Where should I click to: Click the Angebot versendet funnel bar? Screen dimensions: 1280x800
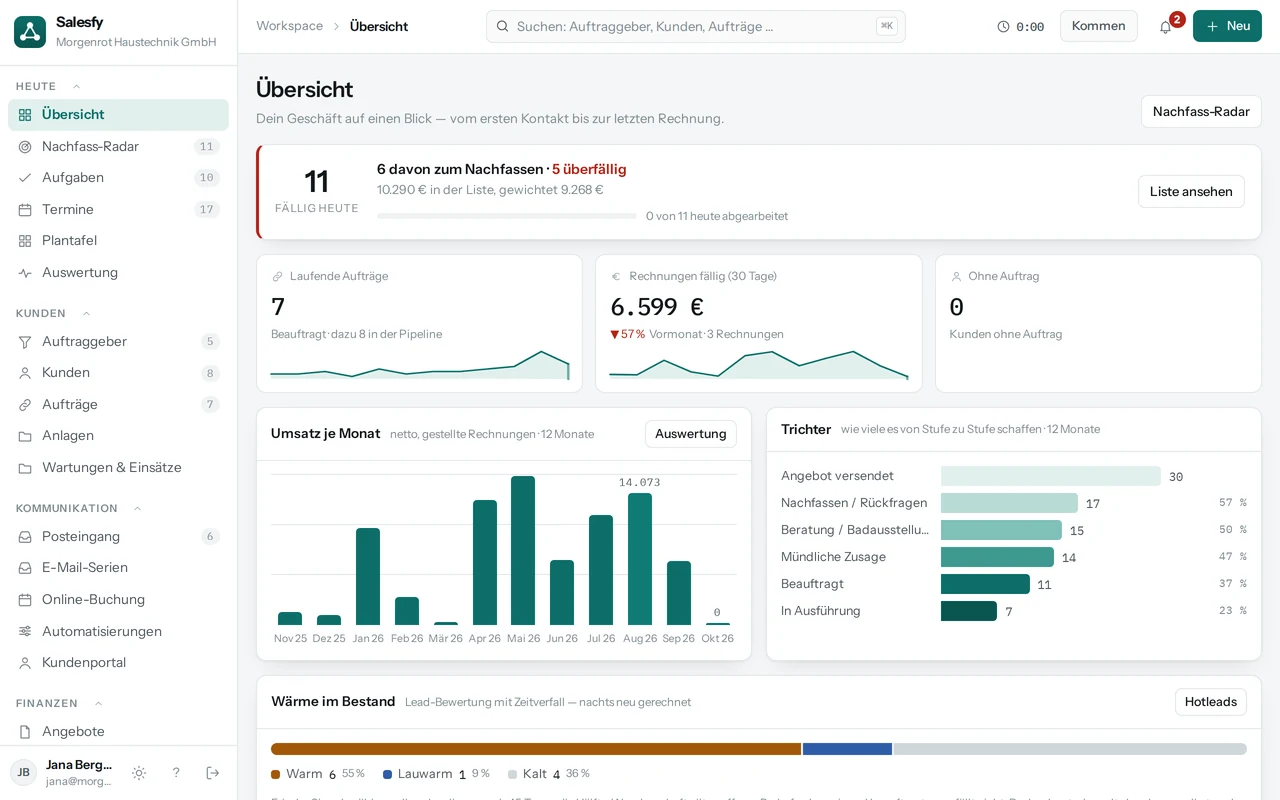(x=1051, y=476)
